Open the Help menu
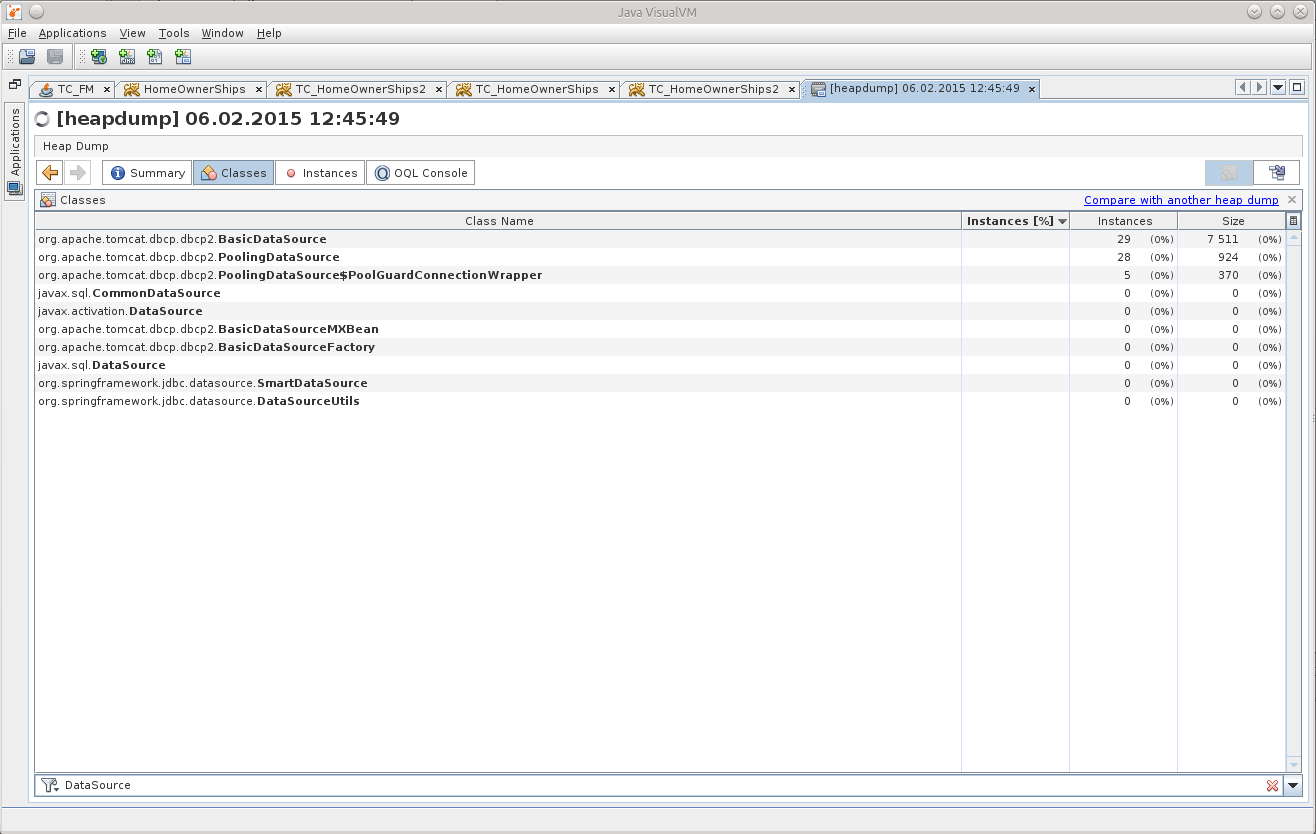1316x834 pixels. point(269,33)
